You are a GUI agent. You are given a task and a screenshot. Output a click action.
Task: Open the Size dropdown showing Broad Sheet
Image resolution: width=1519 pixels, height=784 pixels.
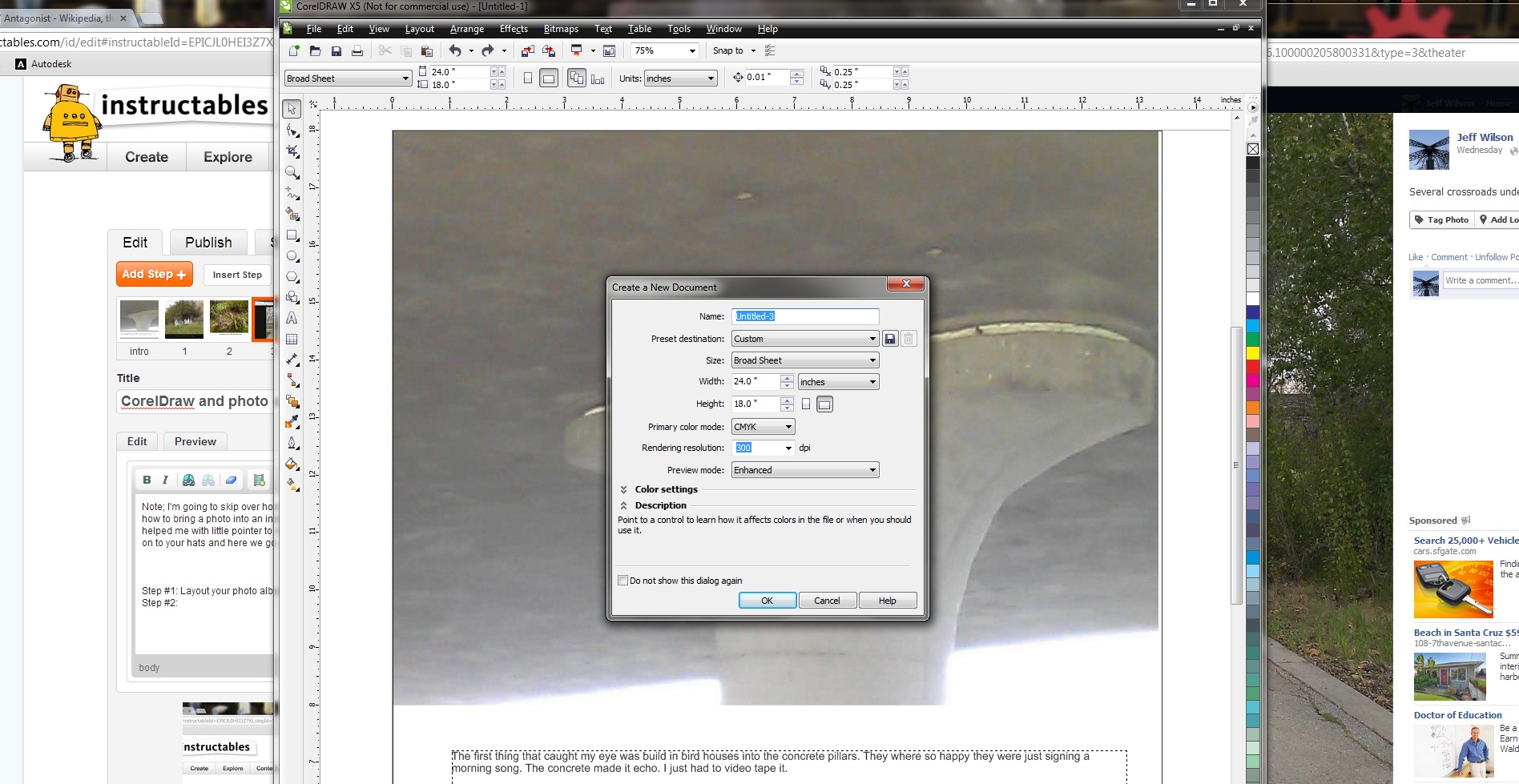[x=805, y=360]
